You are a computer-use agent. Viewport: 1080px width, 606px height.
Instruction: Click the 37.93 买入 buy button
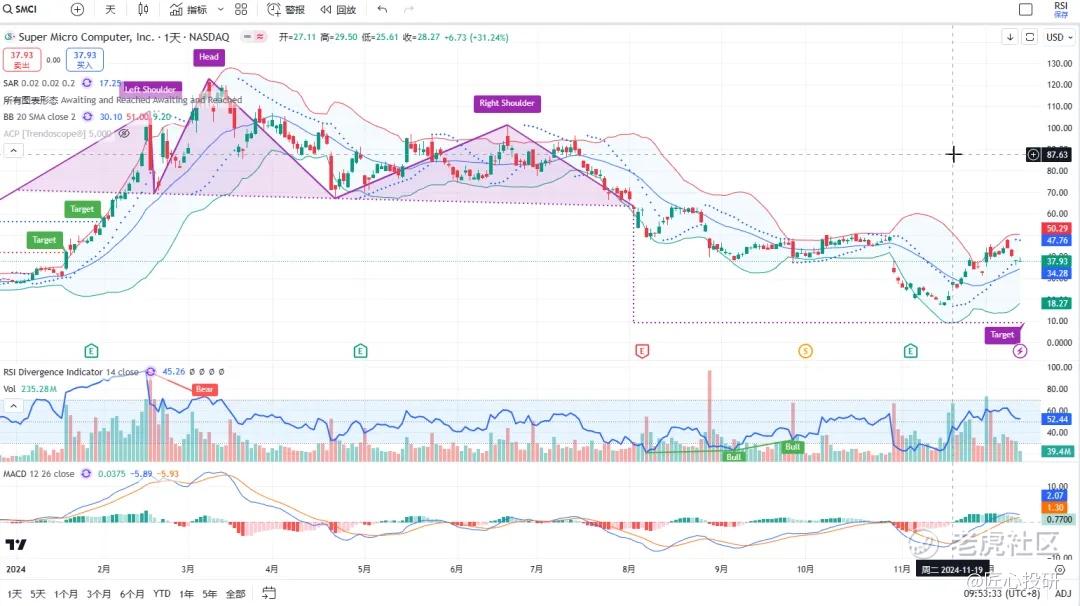[x=85, y=60]
